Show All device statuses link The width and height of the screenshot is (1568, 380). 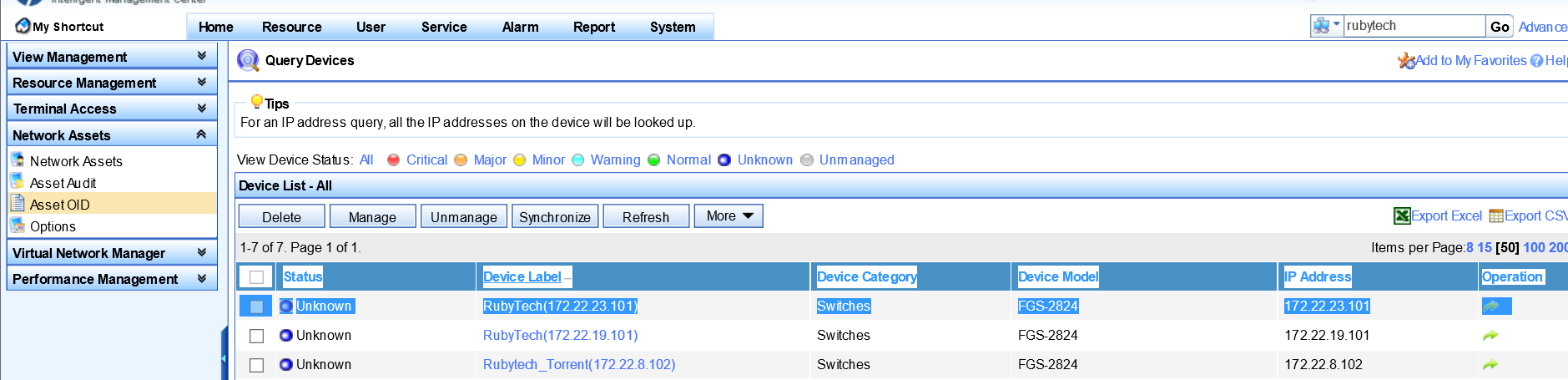click(366, 160)
